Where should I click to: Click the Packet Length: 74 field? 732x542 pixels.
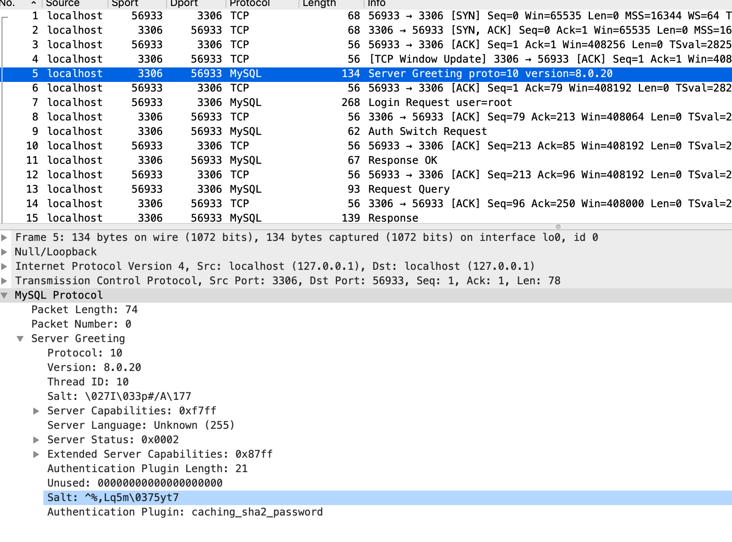[x=84, y=310]
